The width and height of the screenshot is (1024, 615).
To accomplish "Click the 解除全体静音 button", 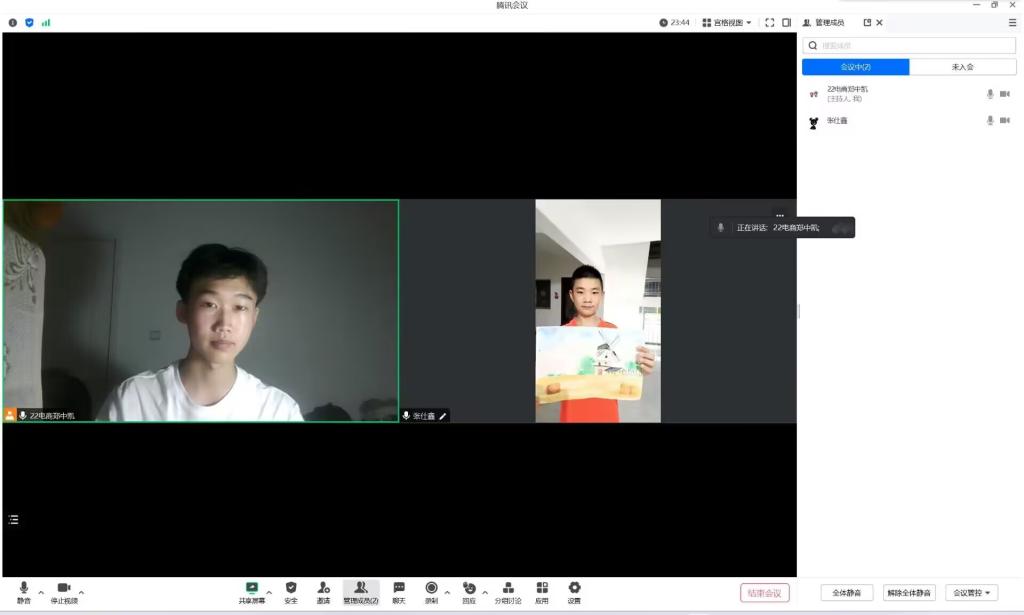I will coord(909,593).
